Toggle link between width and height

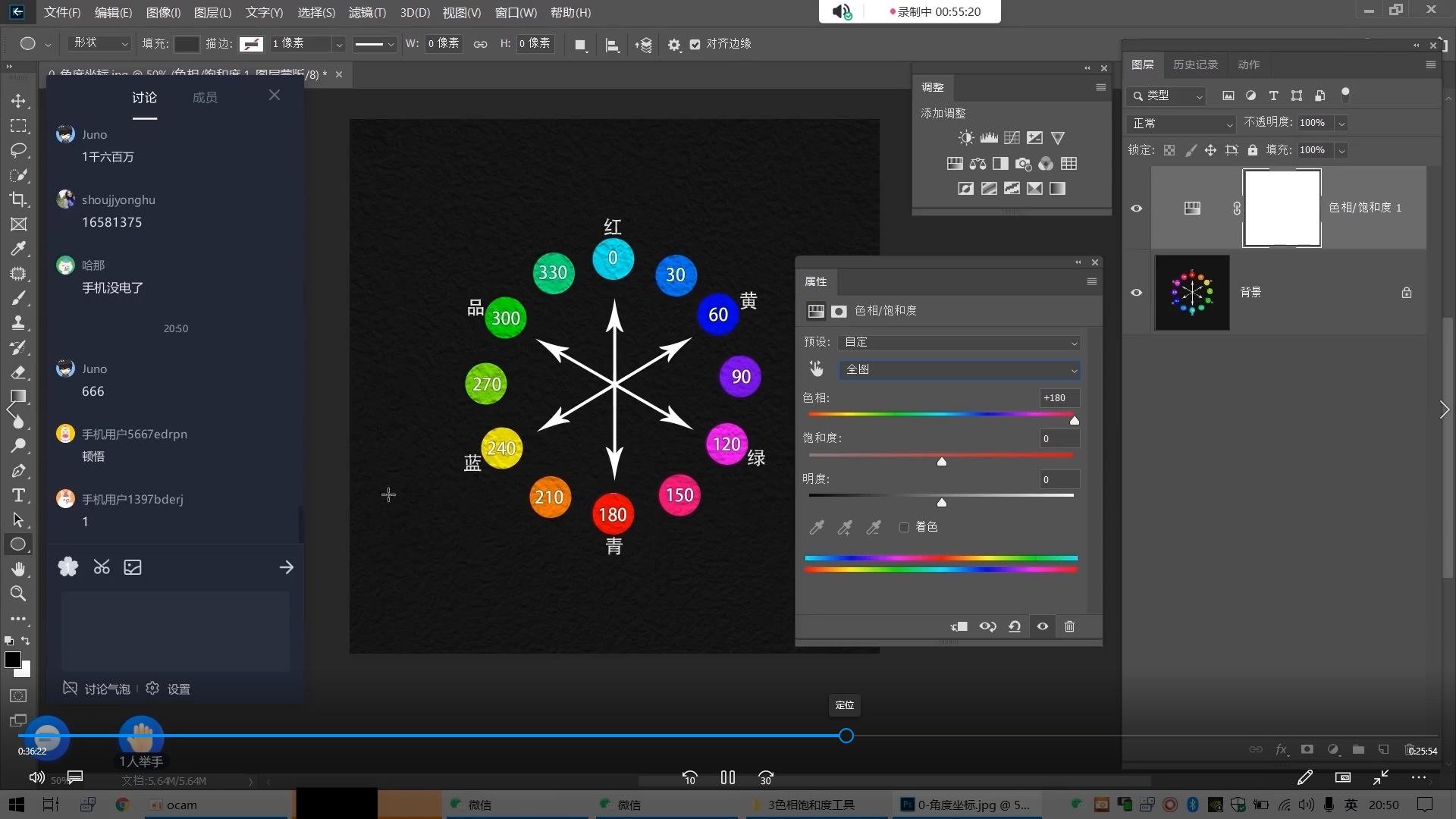pyautogui.click(x=480, y=45)
